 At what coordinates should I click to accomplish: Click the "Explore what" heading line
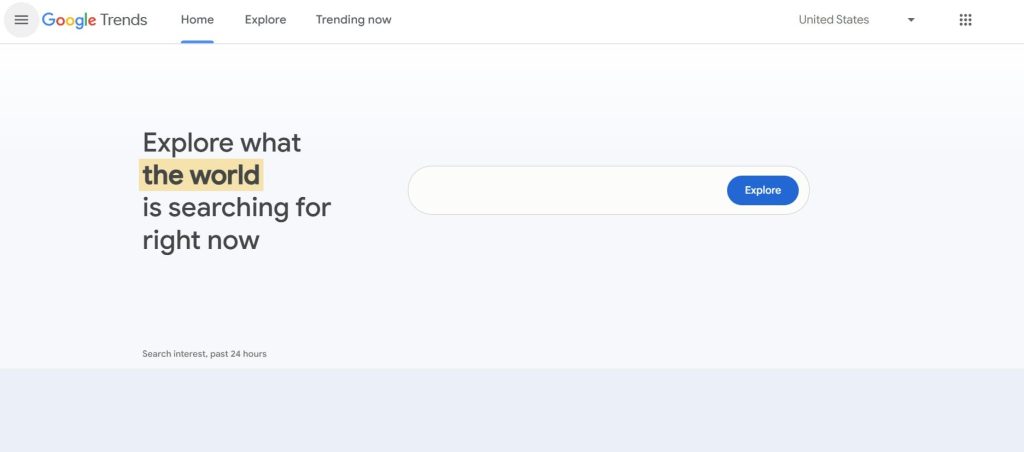221,142
